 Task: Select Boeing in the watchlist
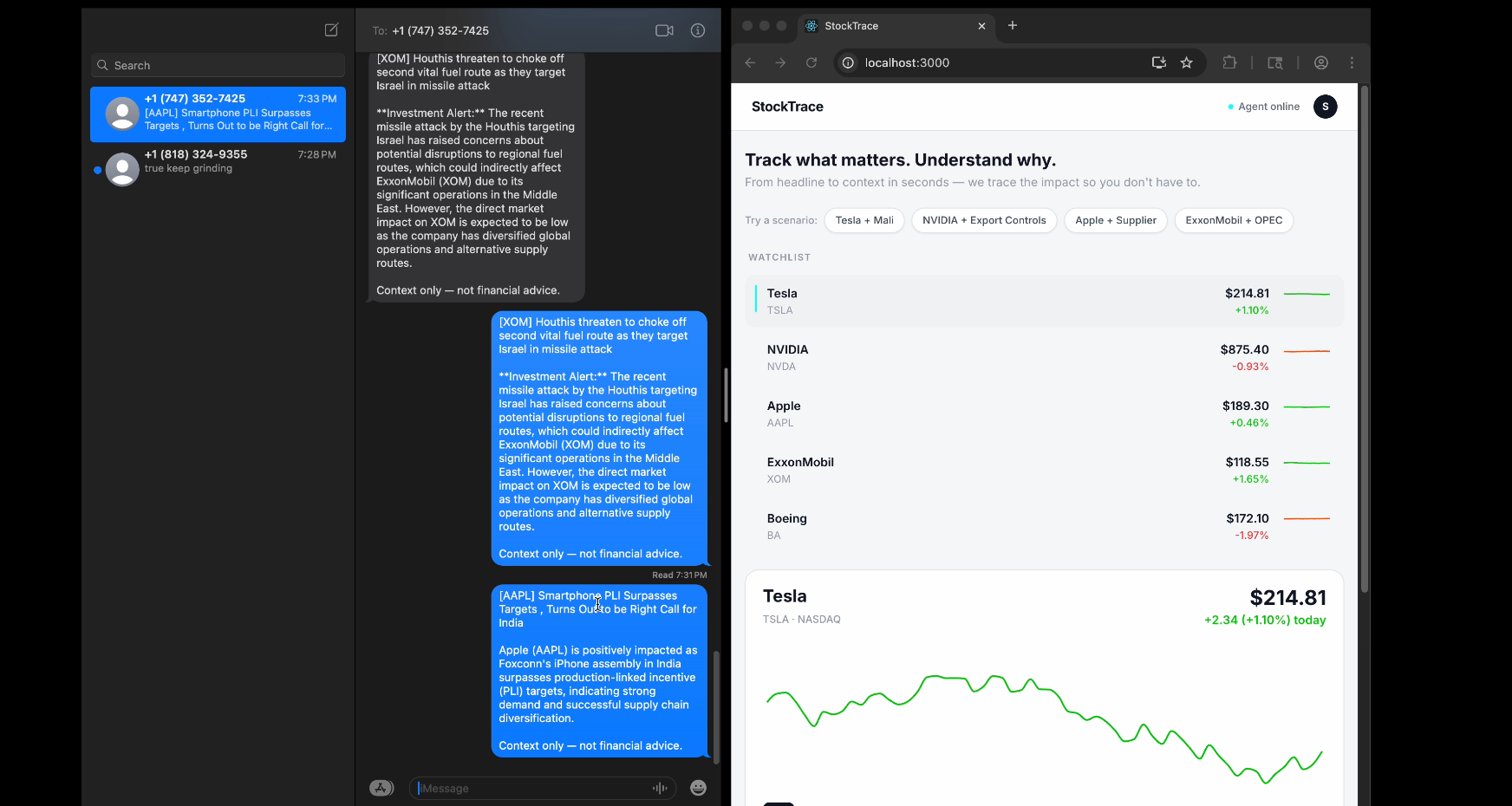(x=1044, y=526)
